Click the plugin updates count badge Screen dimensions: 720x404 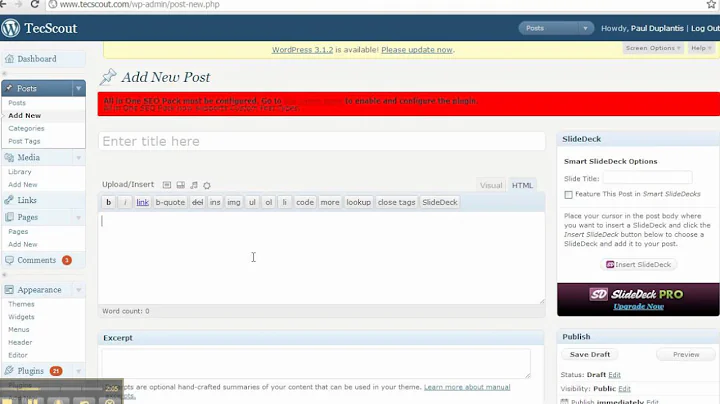click(x=56, y=371)
